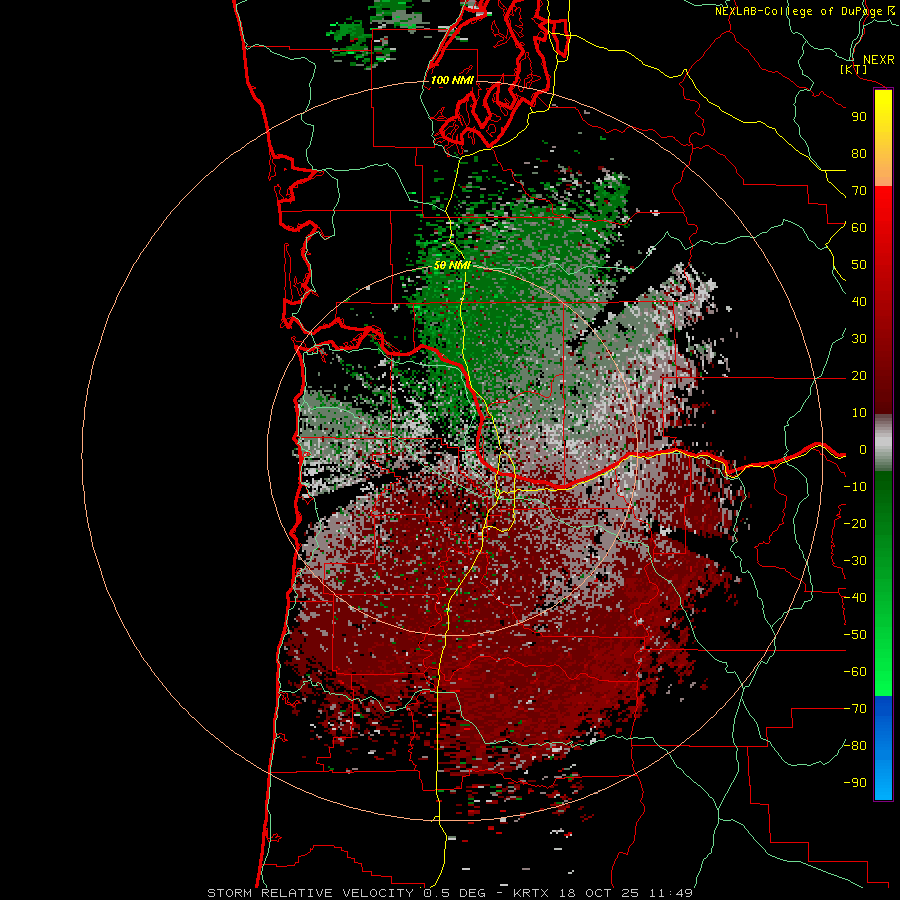Click the positive "10" scale value
This screenshot has height=900, width=900.
pos(859,413)
